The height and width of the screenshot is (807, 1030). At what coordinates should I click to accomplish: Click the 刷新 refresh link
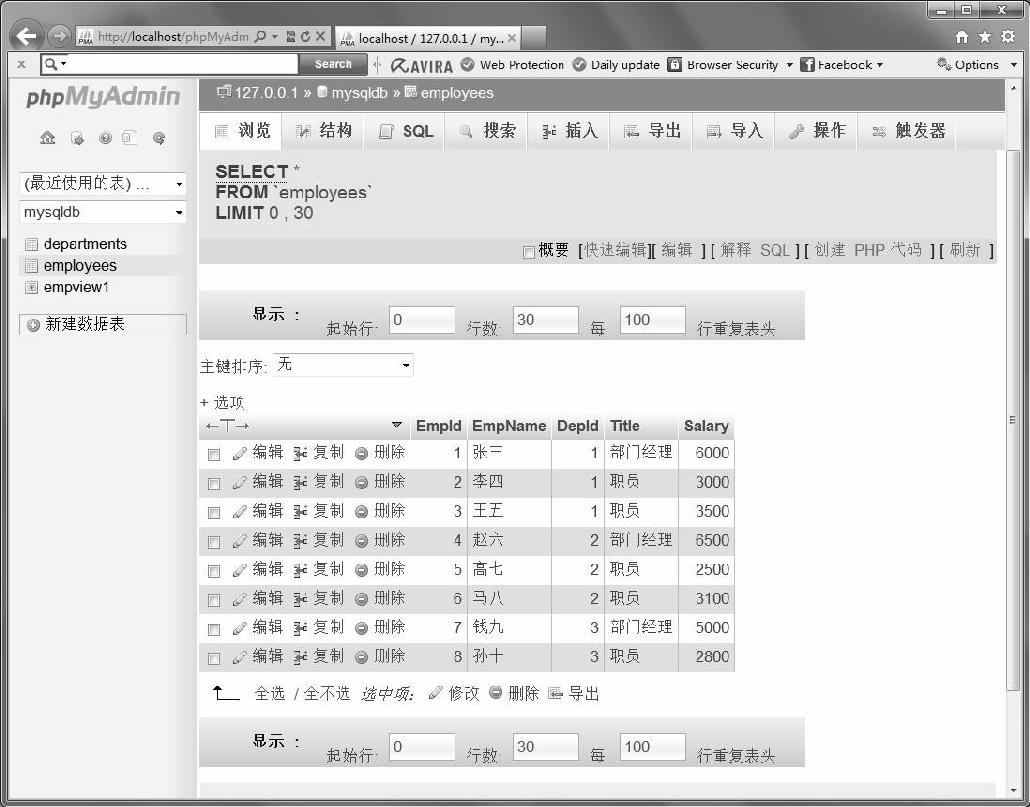pos(964,250)
